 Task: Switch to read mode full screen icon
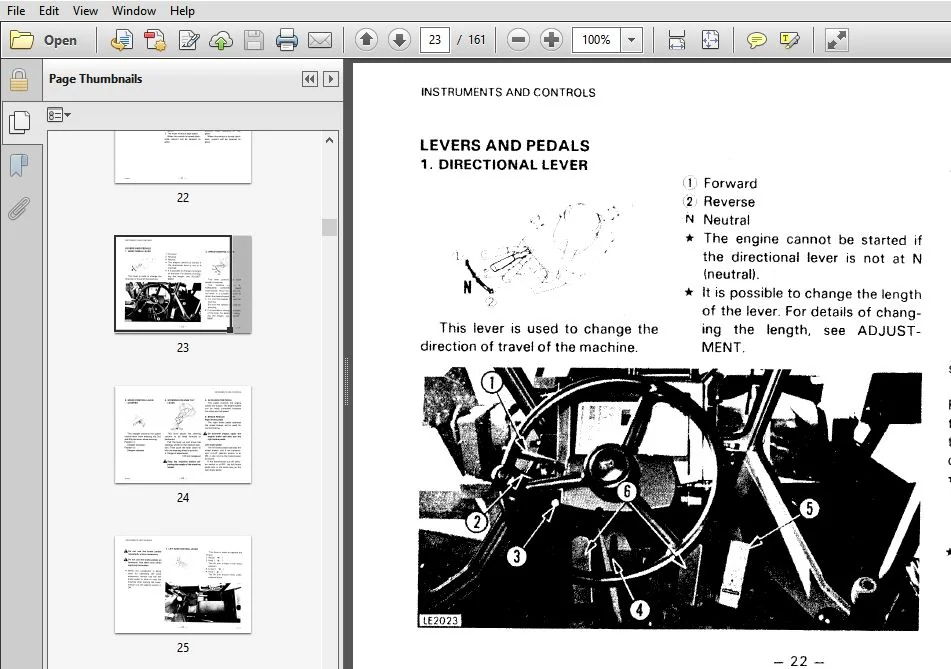836,40
